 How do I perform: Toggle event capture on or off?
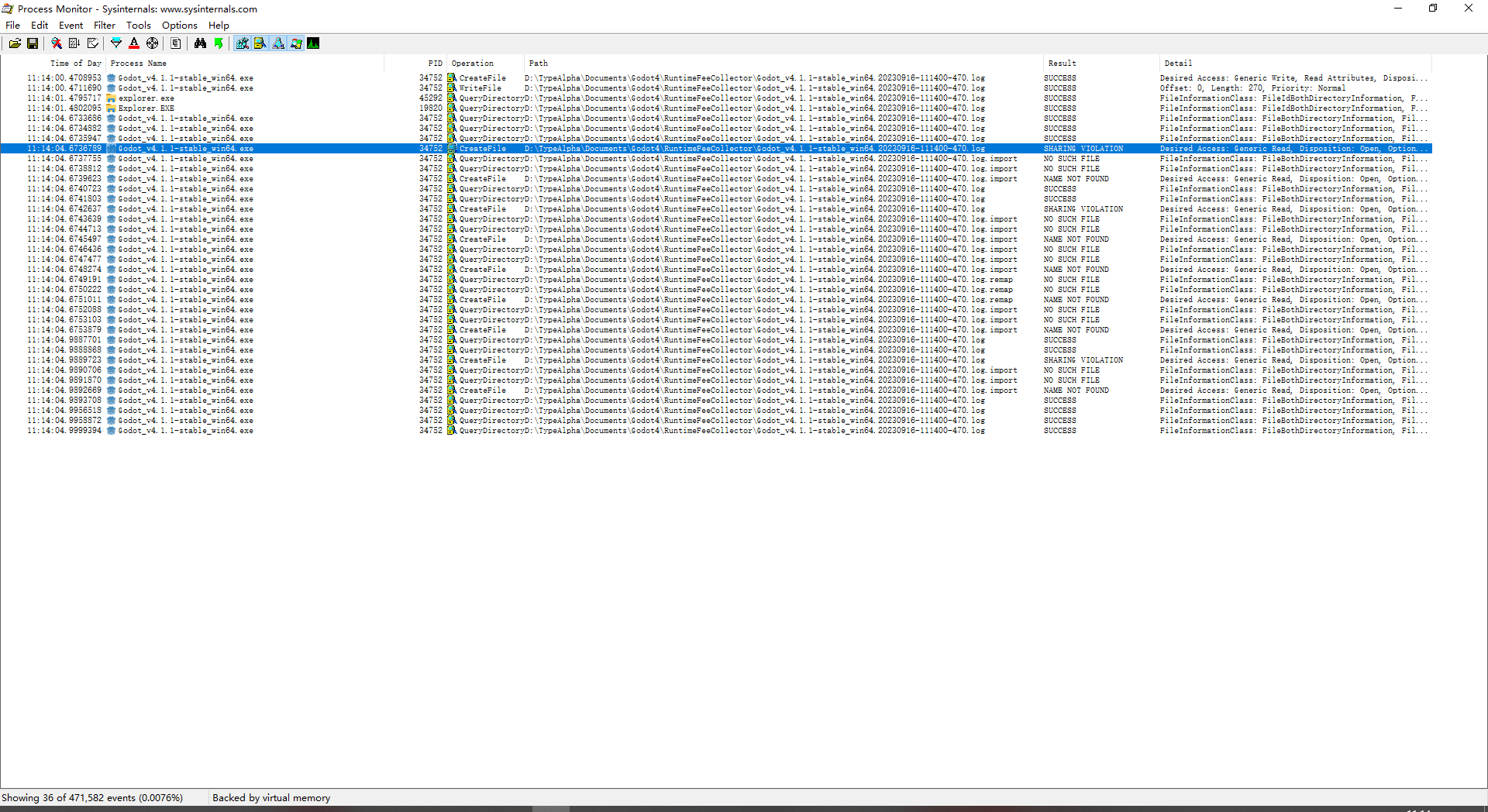click(56, 43)
